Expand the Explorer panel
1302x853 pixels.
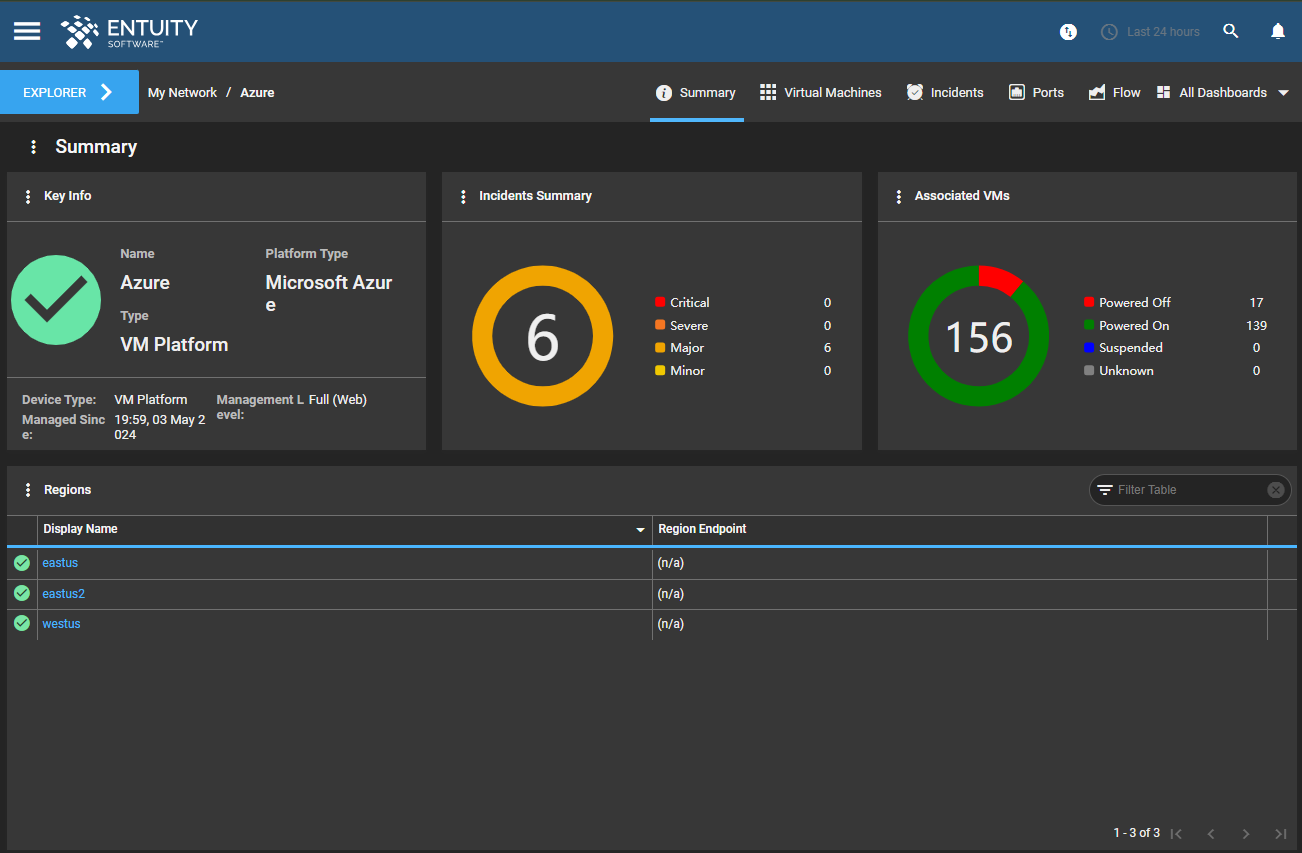coord(69,92)
